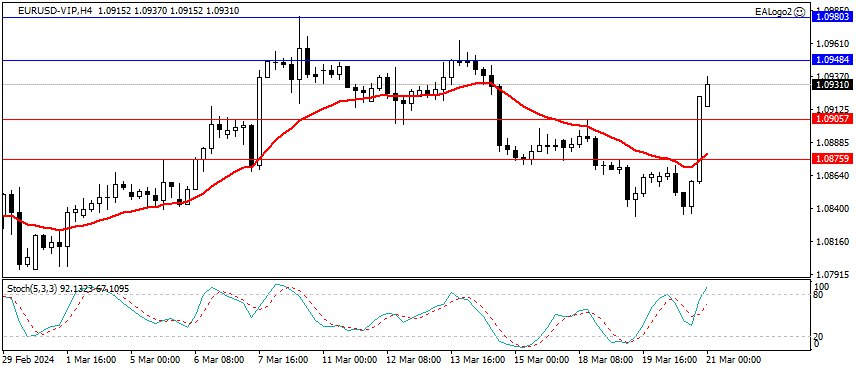This screenshot has height=371, width=856.
Task: Click the 19 Mar 16:00 time label
Action: pyautogui.click(x=670, y=361)
